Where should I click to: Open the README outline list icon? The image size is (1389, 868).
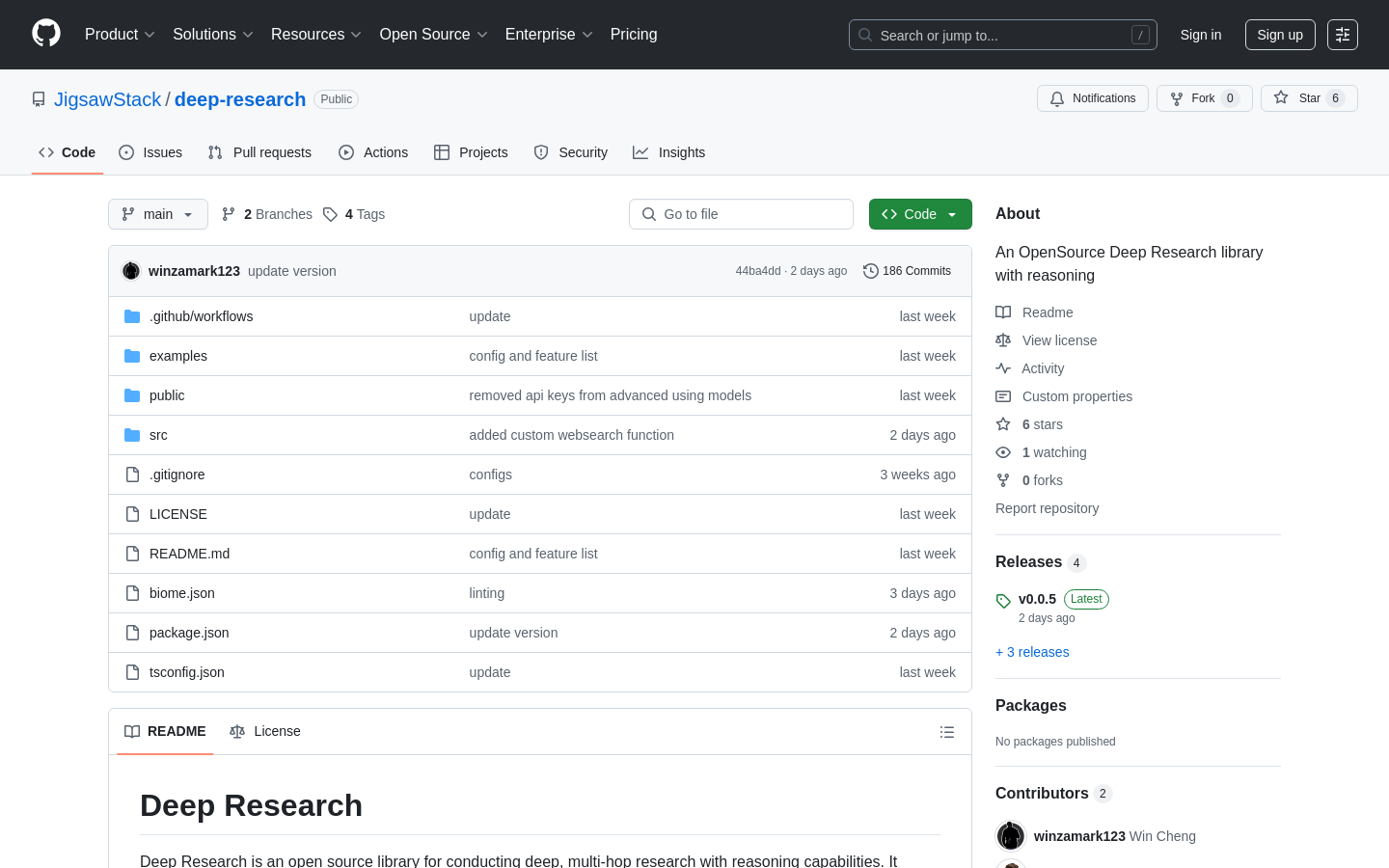[947, 732]
